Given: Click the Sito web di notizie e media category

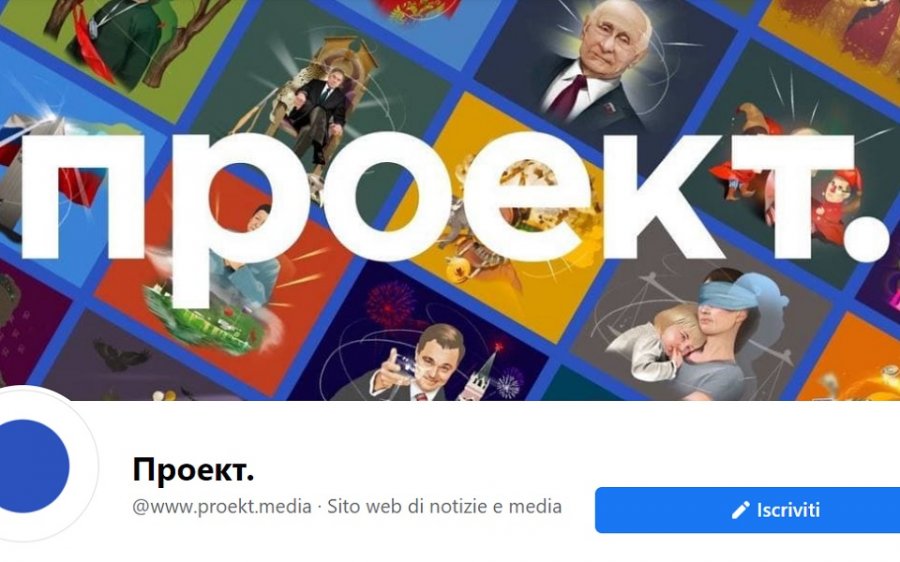Looking at the screenshot, I should (444, 506).
